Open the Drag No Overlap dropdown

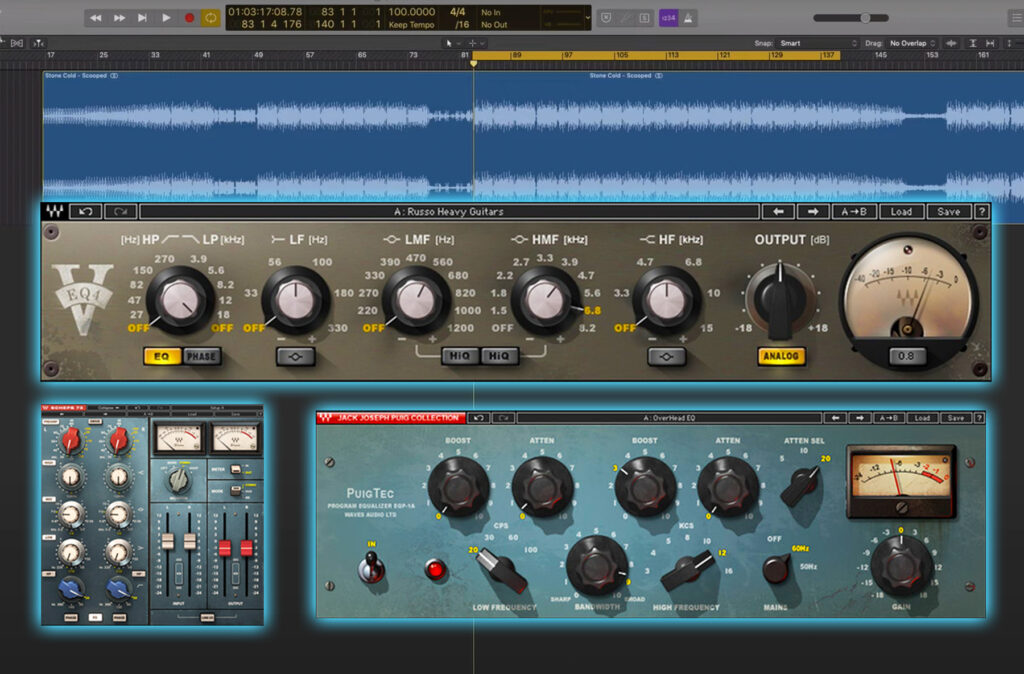pos(912,43)
